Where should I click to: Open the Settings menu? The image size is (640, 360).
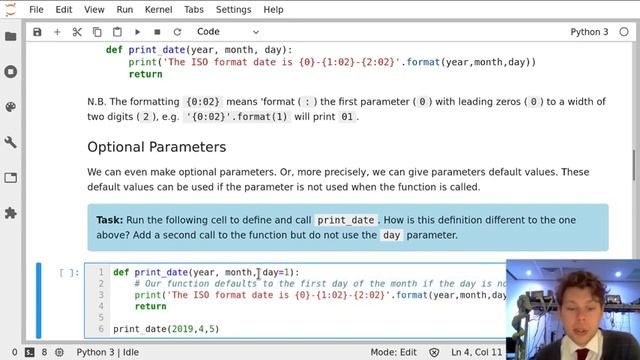pyautogui.click(x=233, y=9)
